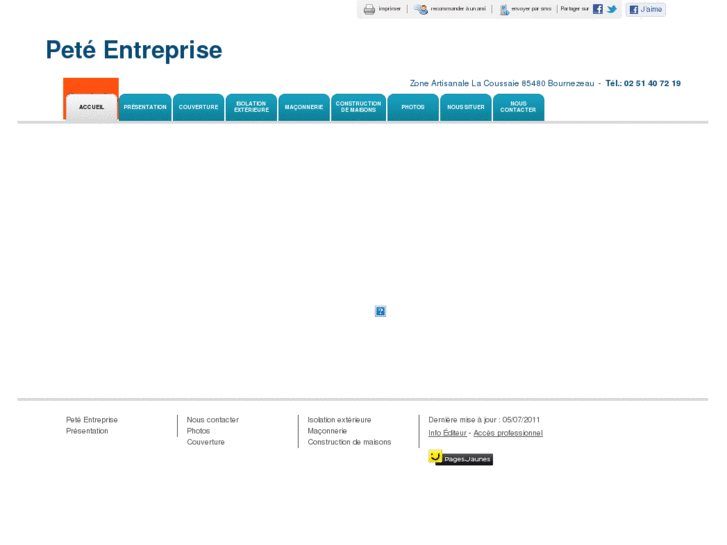Open footer Présentation link
The height and width of the screenshot is (545, 727).
[x=87, y=431]
